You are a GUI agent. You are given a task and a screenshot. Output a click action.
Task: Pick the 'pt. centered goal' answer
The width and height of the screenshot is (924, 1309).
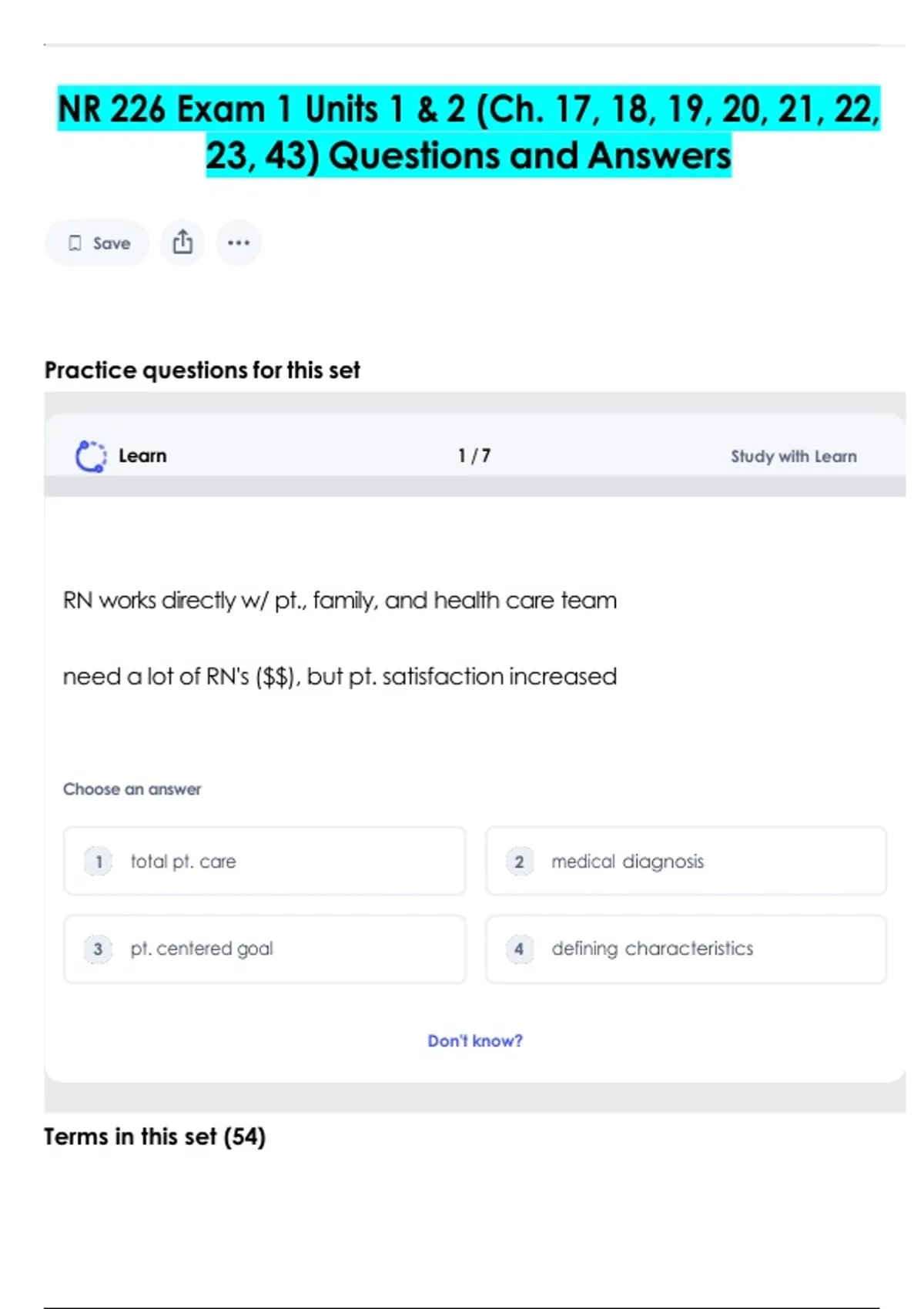[264, 949]
